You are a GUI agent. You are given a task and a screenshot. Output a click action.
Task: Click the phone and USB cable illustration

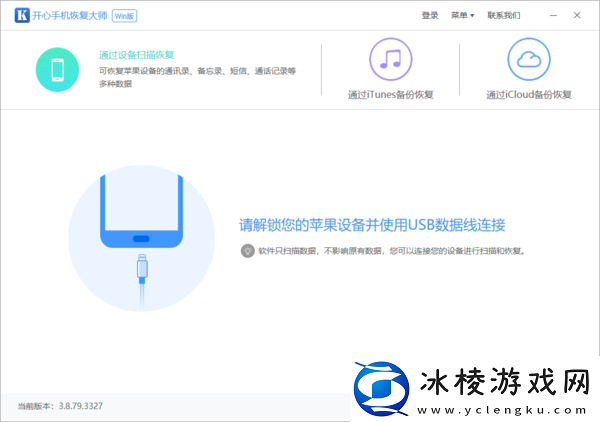tap(141, 238)
